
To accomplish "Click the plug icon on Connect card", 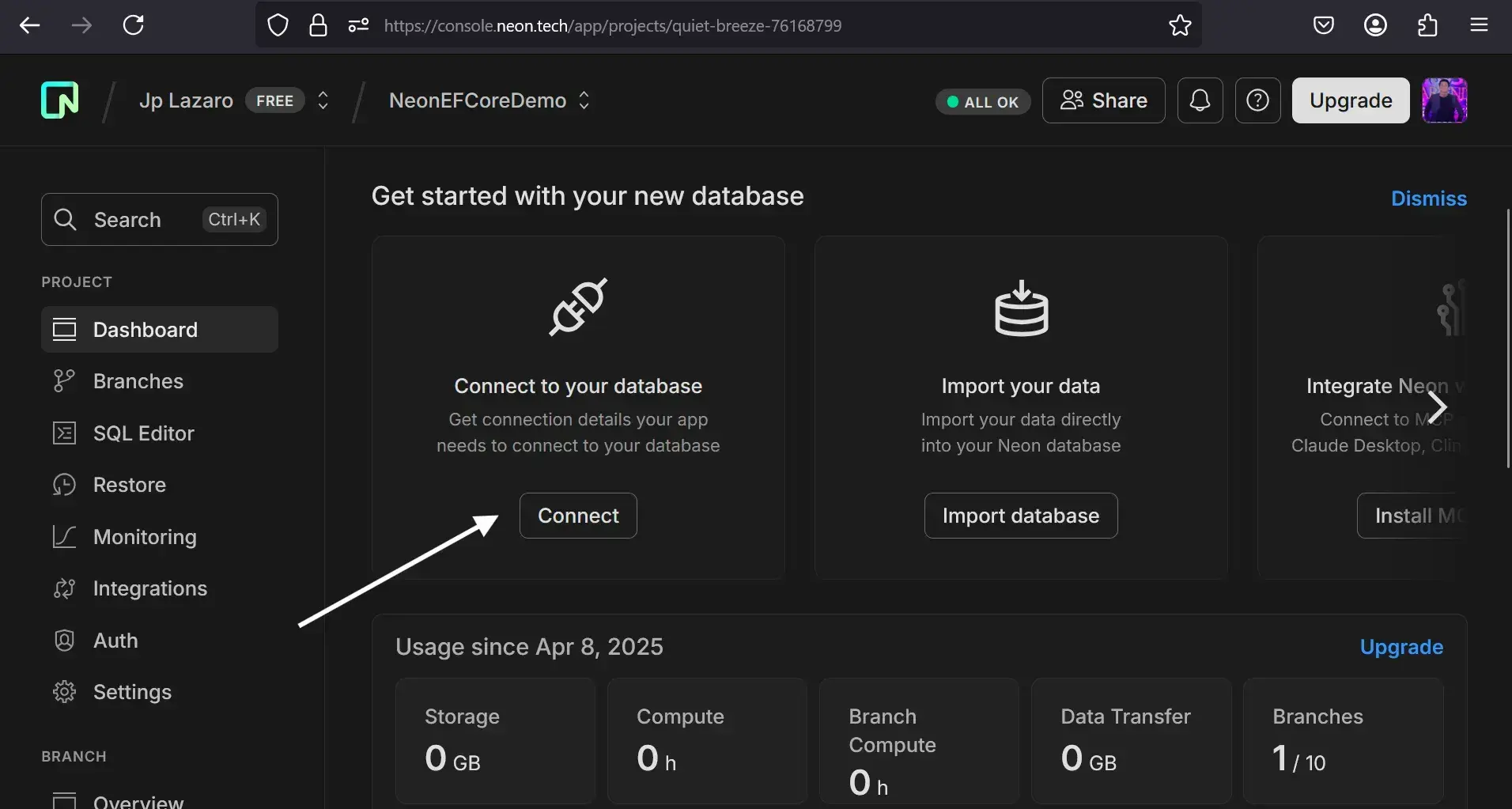I will [578, 307].
